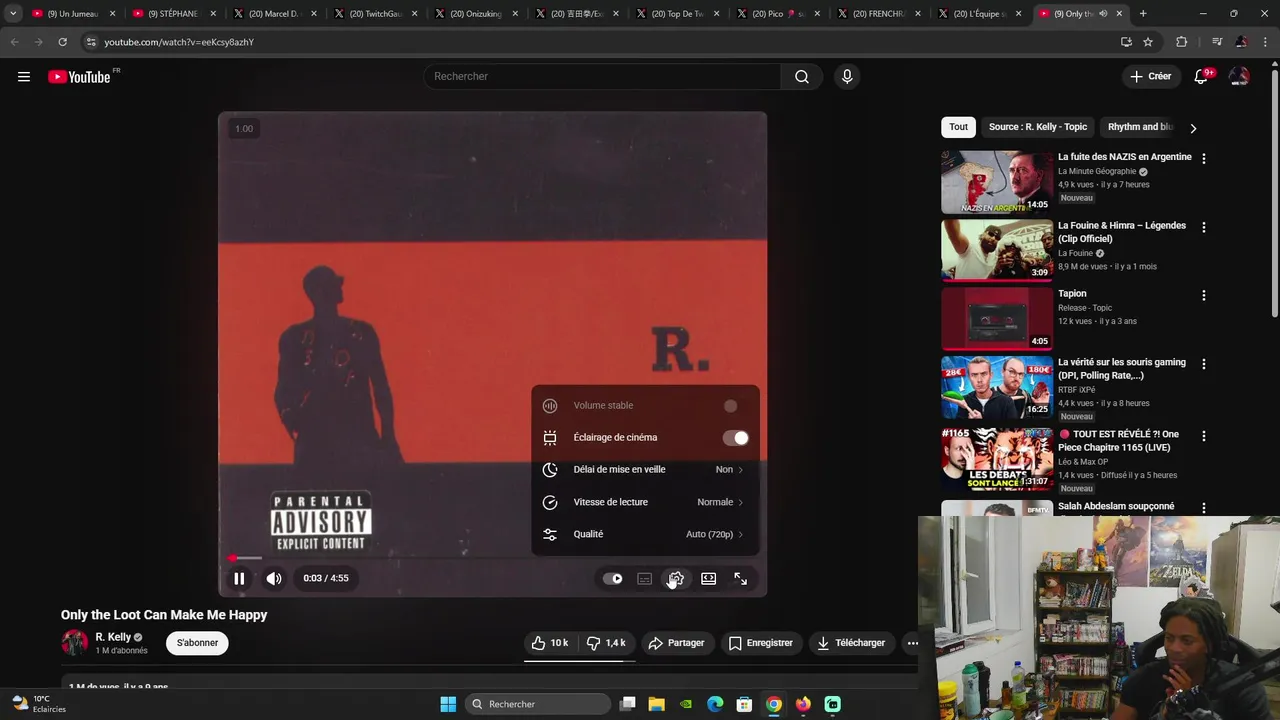Open the browser tab search dropdown
Image resolution: width=1280 pixels, height=720 pixels.
pyautogui.click(x=13, y=14)
